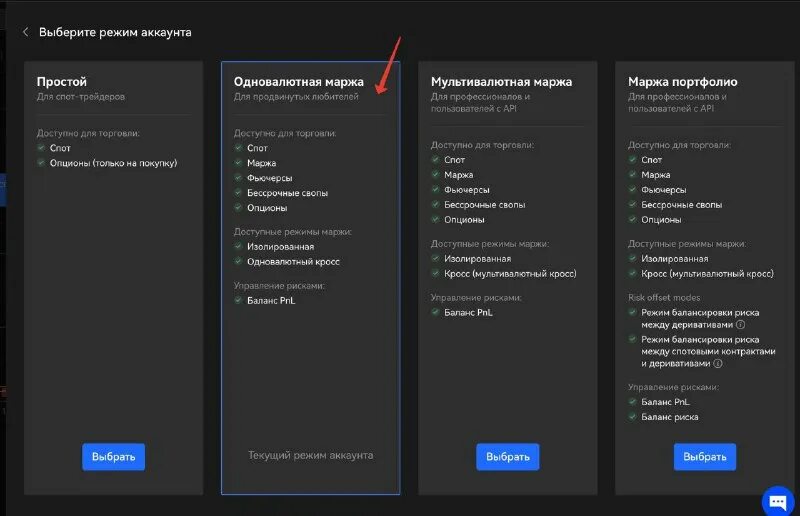
Task: Click Фьючерсы in Маржа портфолио card
Action: tap(664, 190)
